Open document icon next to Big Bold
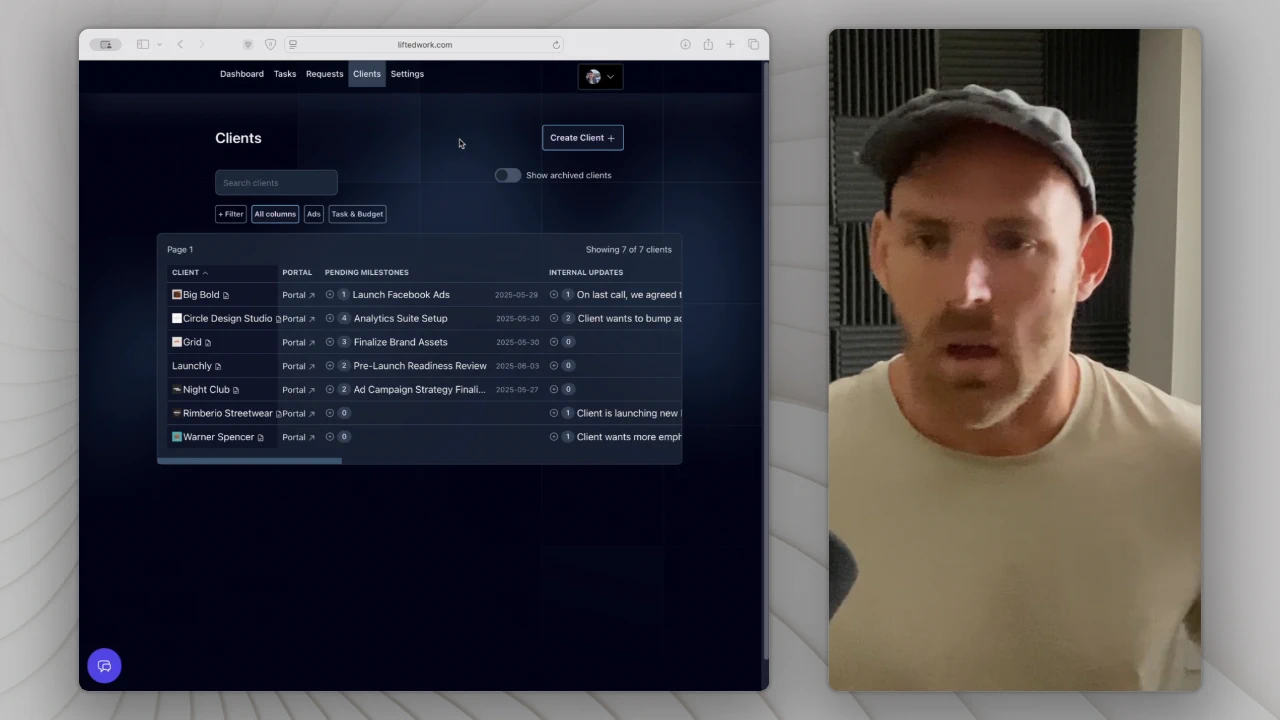Screen dimensions: 1280x720 click(226, 295)
